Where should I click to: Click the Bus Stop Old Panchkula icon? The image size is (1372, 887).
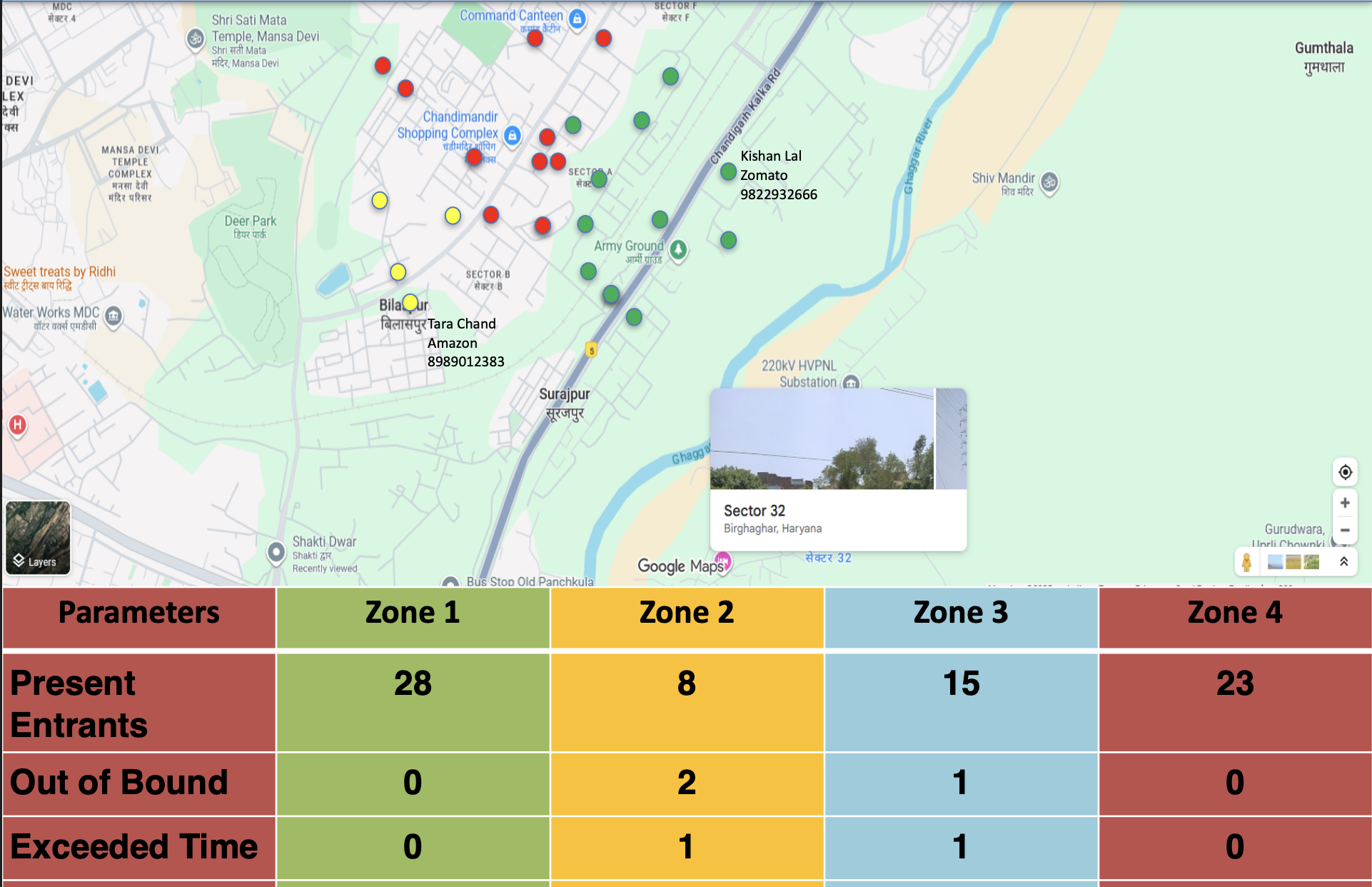(450, 582)
